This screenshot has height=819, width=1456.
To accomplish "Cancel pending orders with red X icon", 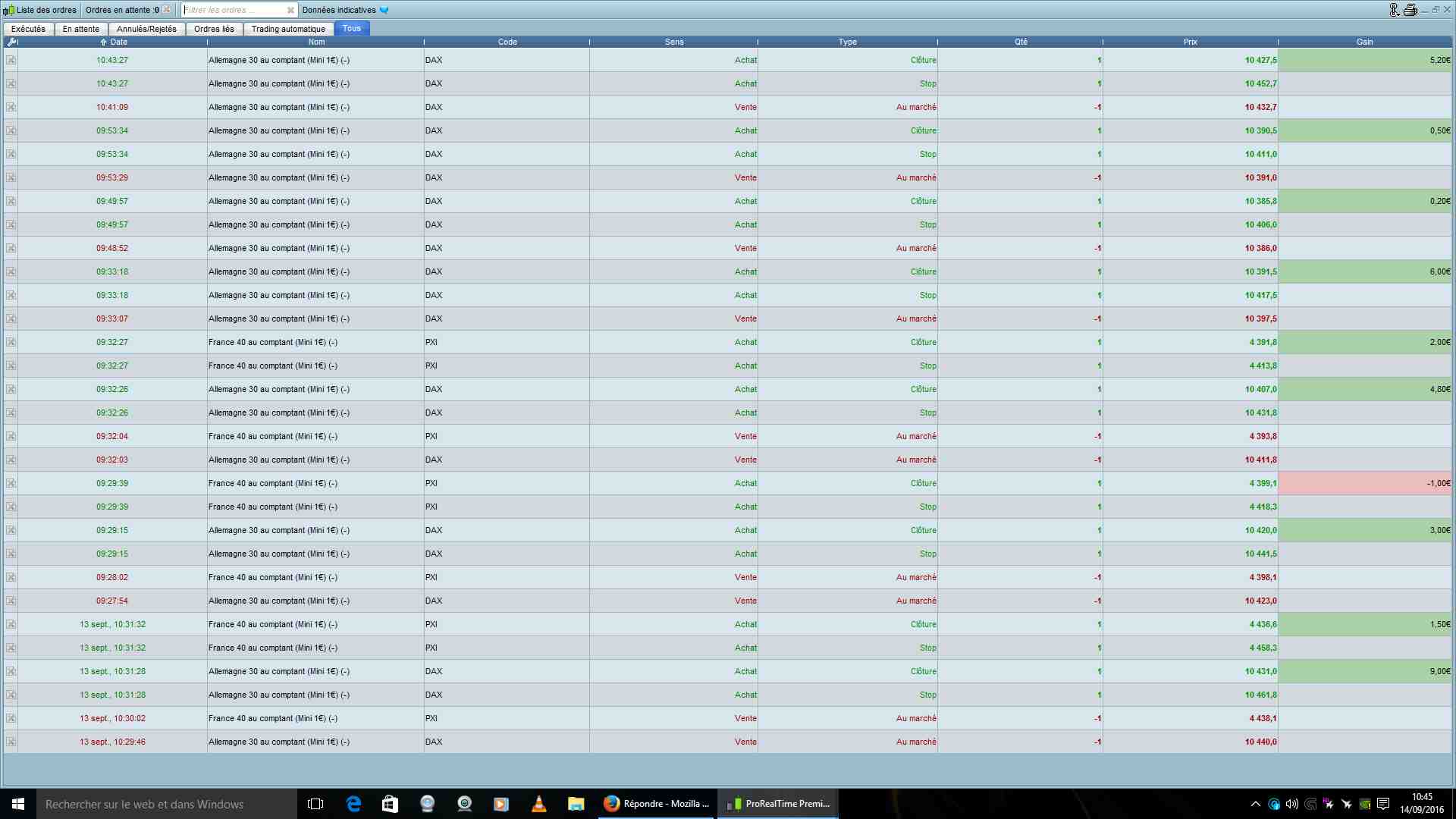I will (167, 10).
